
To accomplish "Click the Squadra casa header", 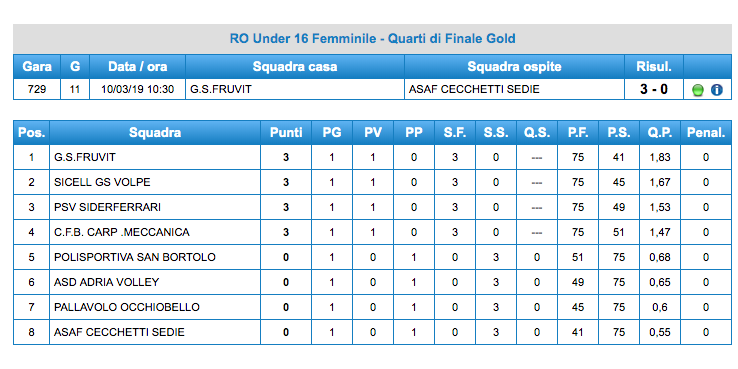I will click(x=295, y=67).
